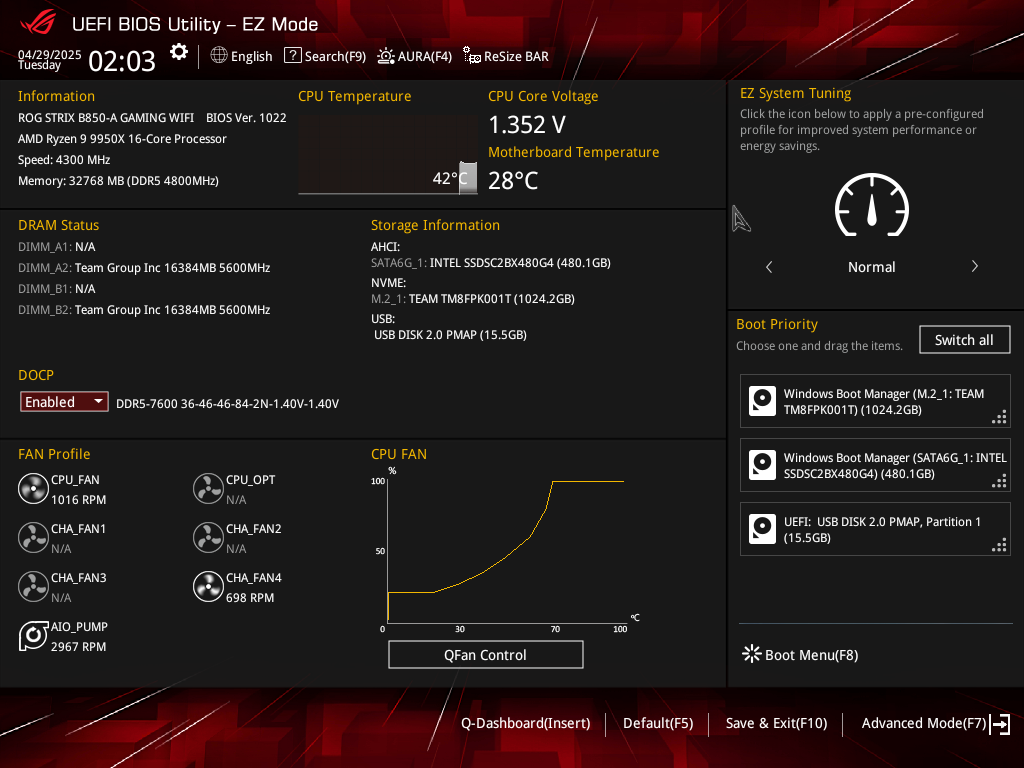Toggle ReSize BAR option
The image size is (1024, 768).
516,57
